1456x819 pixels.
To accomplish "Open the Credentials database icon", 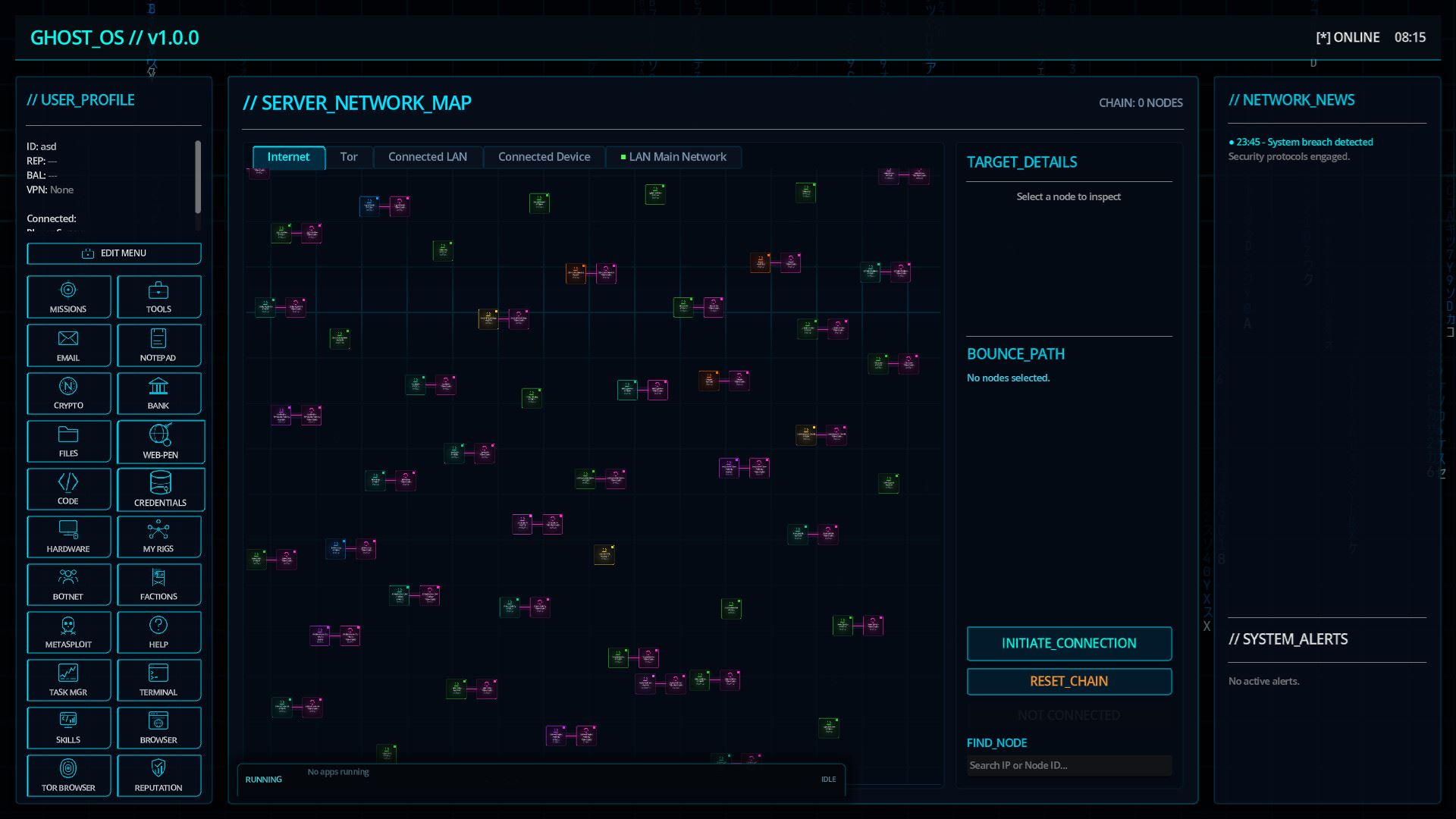I will pyautogui.click(x=160, y=489).
